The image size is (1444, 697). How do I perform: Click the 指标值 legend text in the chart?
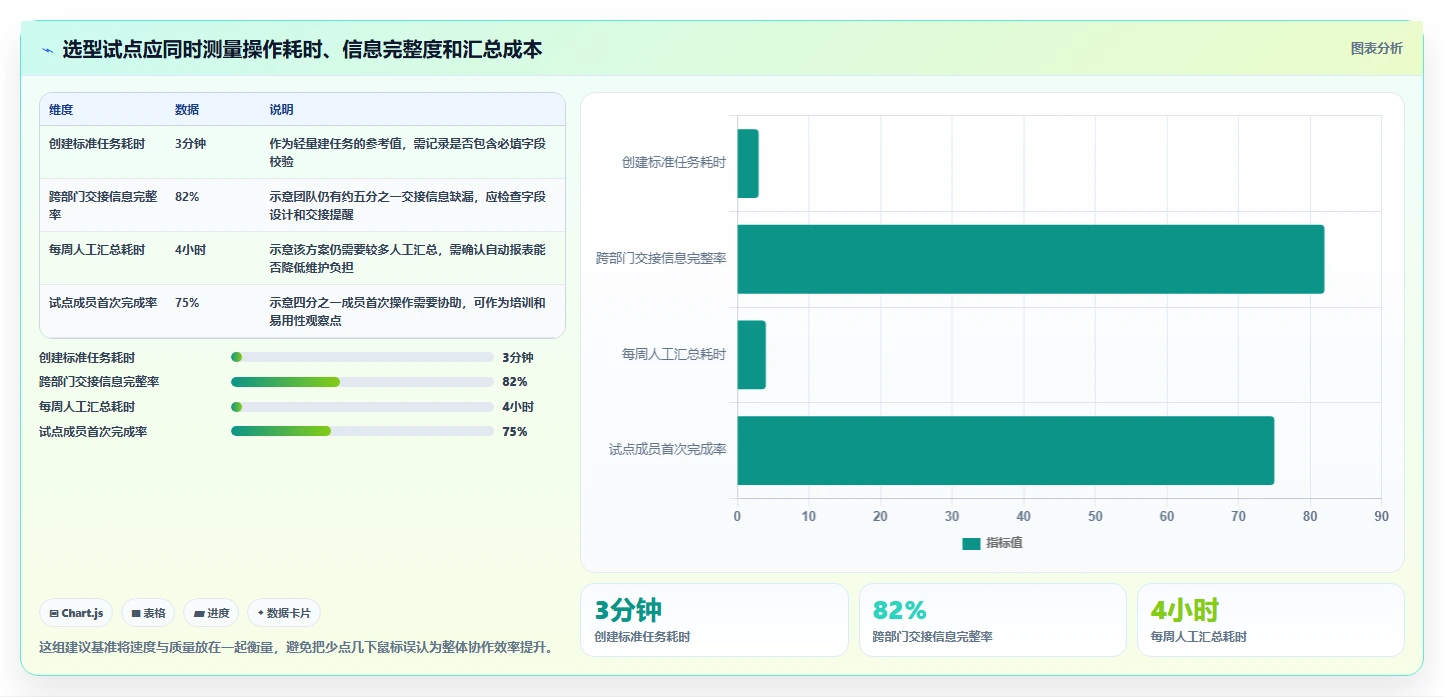point(1004,543)
